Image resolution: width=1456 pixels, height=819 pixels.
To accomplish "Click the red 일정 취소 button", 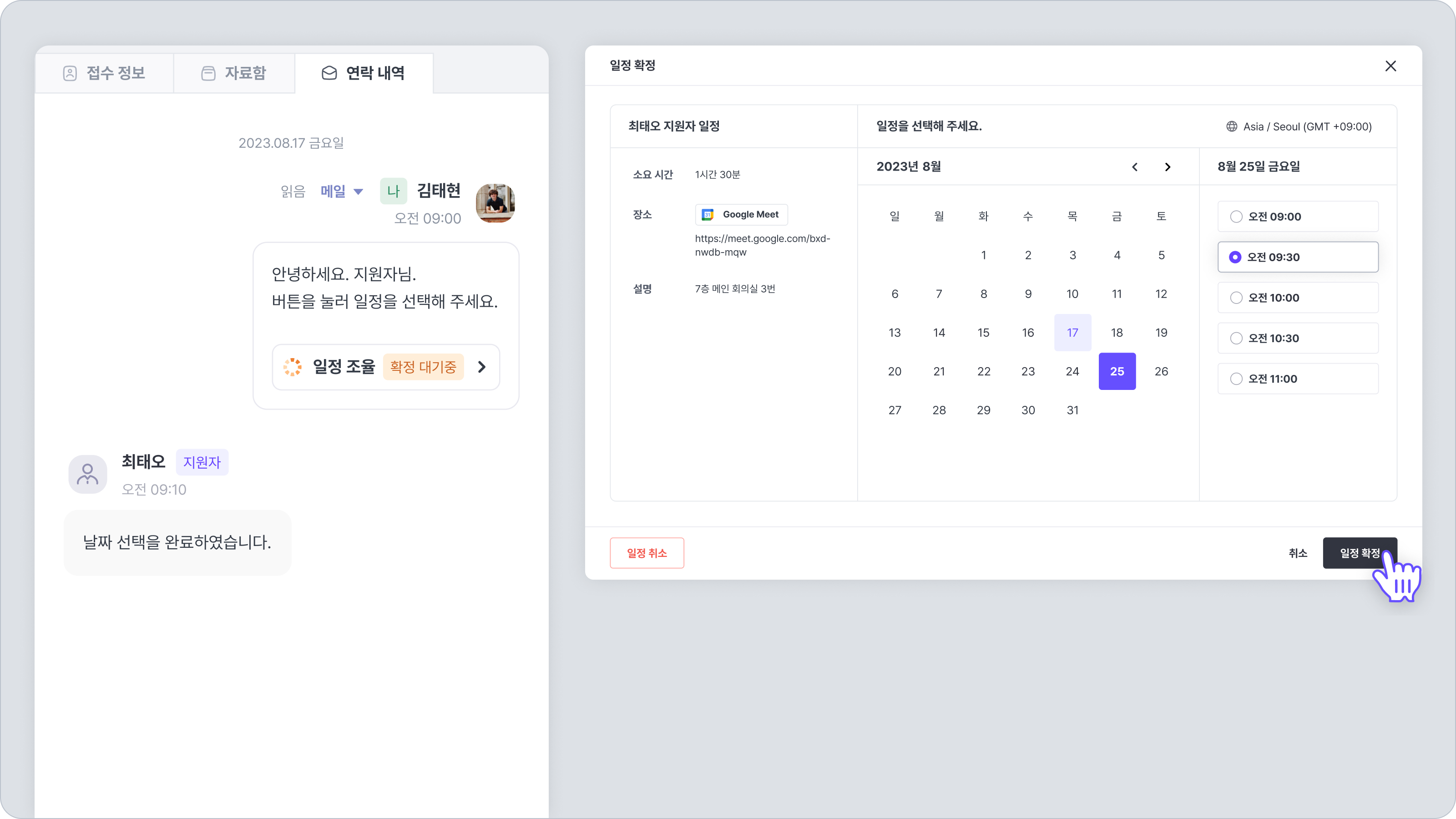I will coord(647,553).
